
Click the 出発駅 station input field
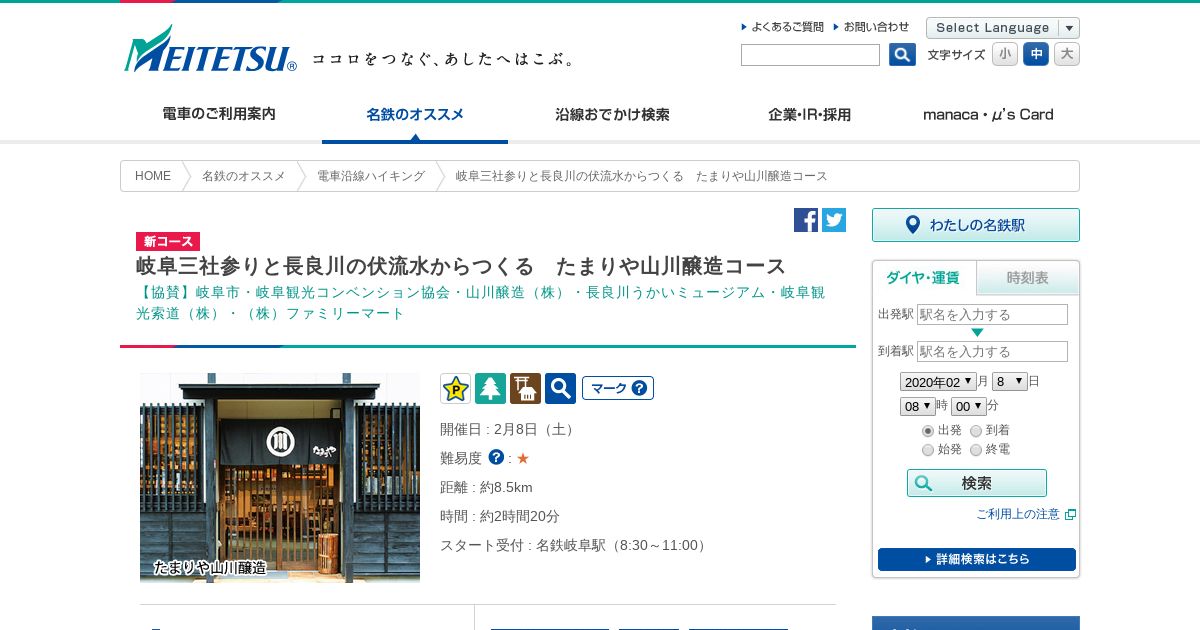coord(992,314)
